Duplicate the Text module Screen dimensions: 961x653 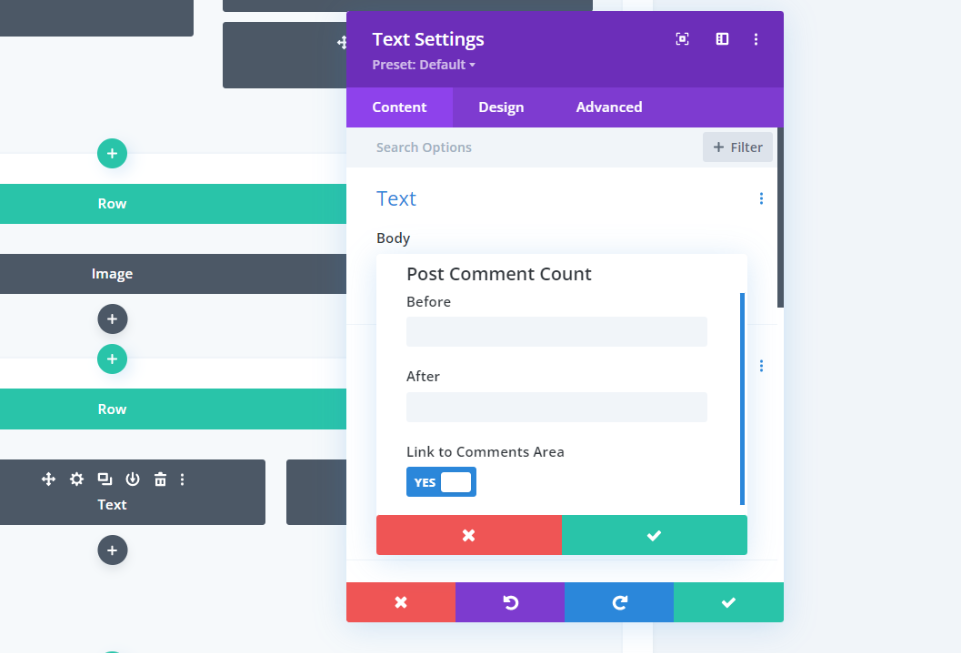(105, 479)
